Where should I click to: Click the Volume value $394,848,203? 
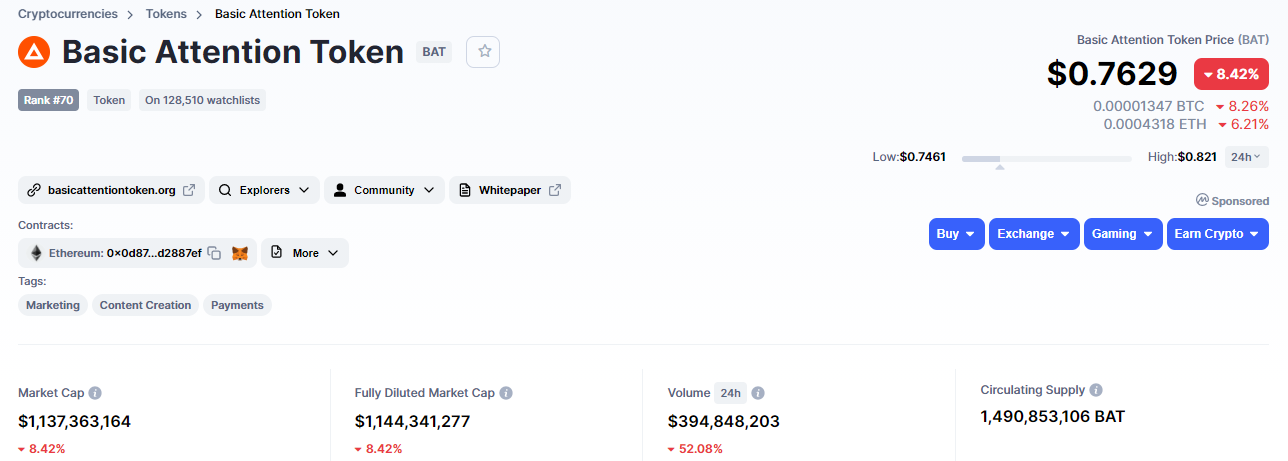(x=724, y=421)
